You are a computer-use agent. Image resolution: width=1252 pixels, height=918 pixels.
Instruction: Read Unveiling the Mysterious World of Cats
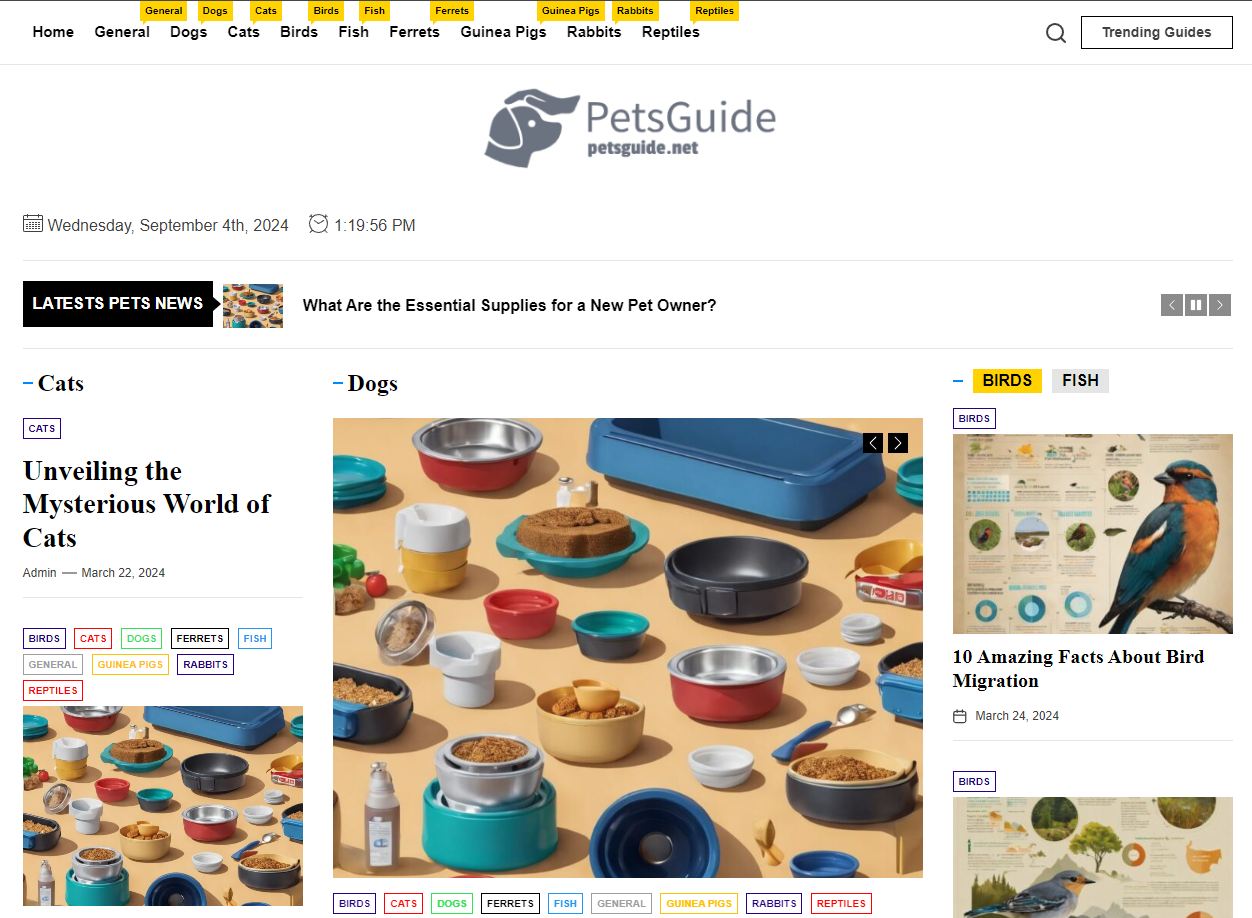(x=147, y=504)
